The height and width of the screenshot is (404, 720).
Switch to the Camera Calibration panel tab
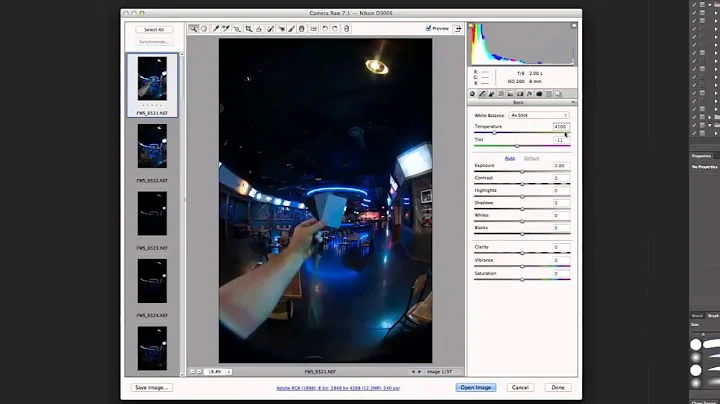(x=539, y=94)
